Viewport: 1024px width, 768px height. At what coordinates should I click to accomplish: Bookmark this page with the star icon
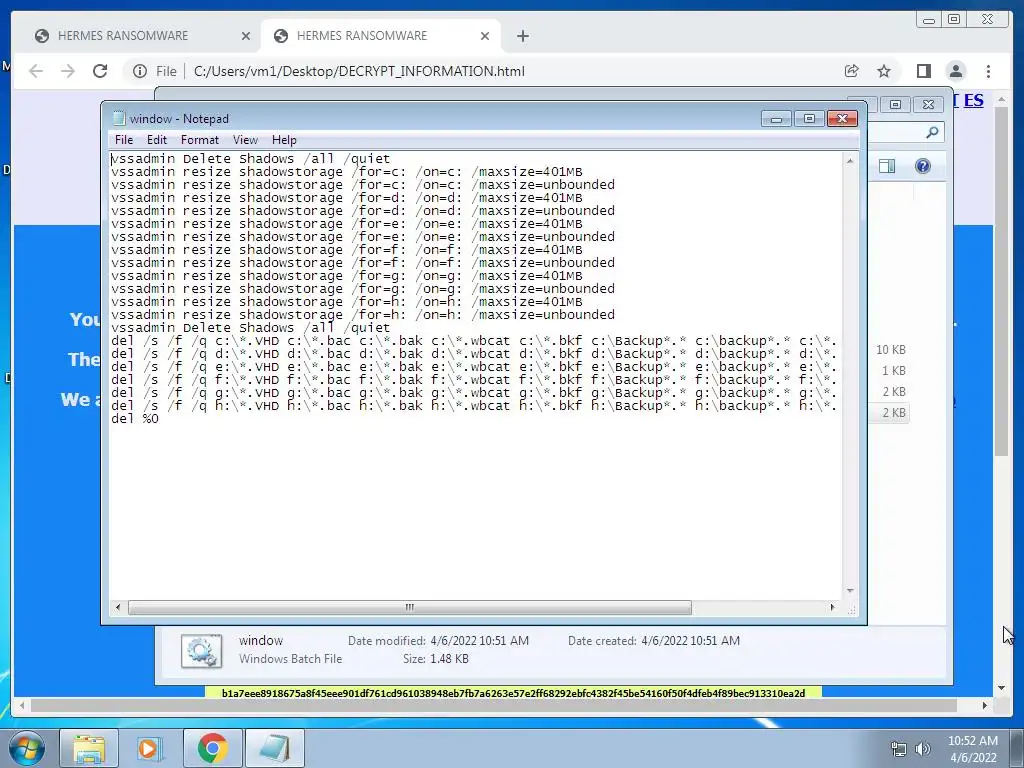(x=884, y=71)
